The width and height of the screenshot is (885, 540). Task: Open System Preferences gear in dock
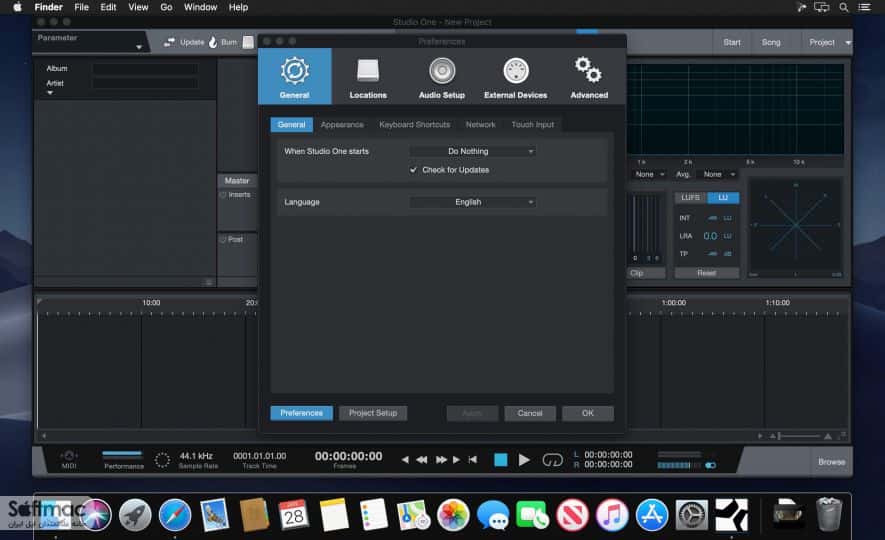click(692, 515)
